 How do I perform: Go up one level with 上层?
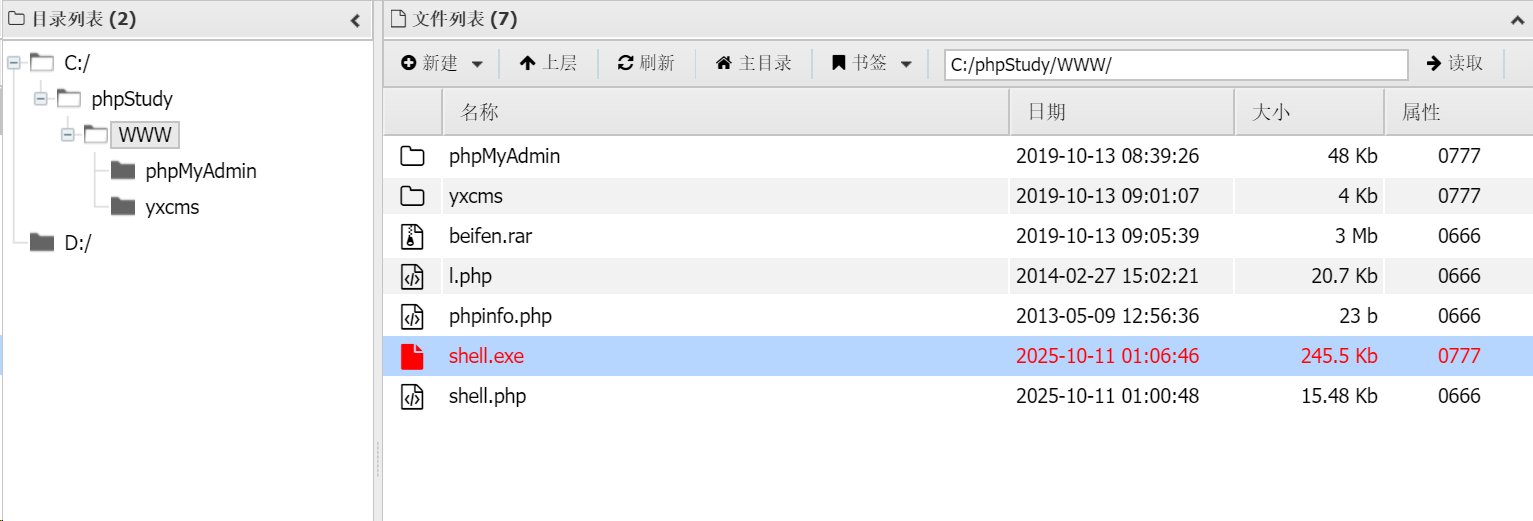pos(548,63)
